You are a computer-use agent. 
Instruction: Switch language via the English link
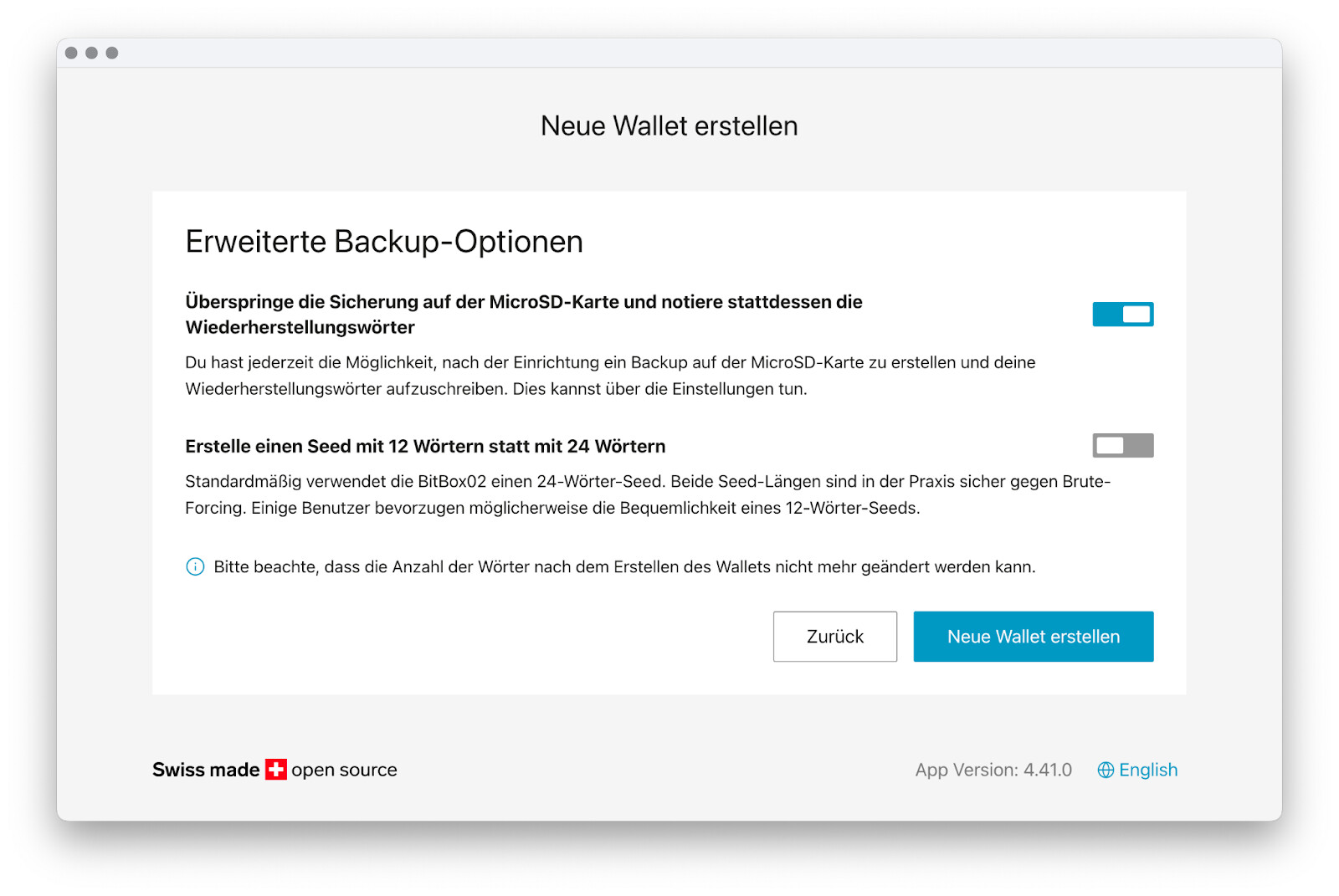[x=1148, y=770]
